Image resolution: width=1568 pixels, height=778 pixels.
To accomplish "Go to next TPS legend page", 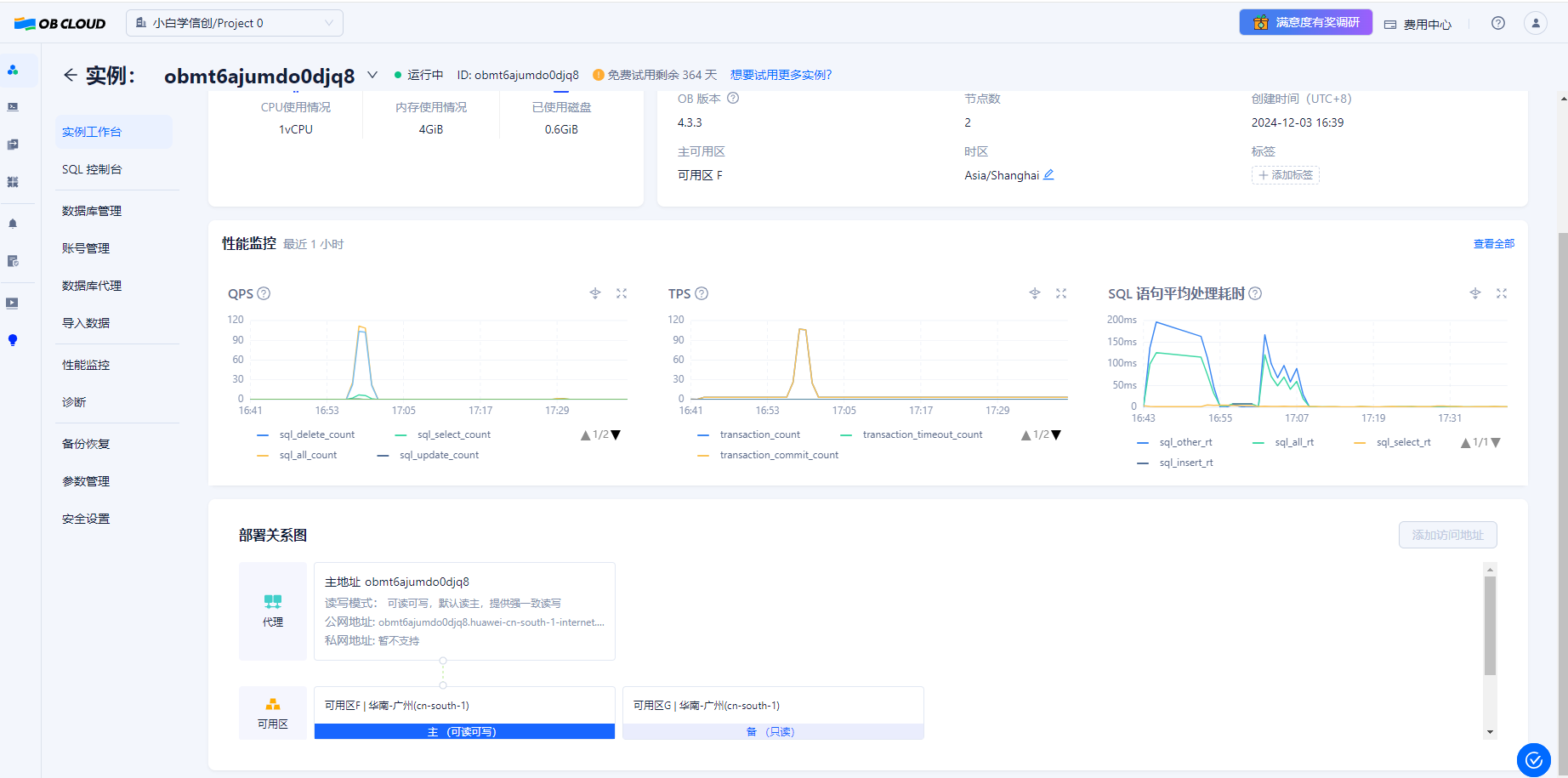I will click(x=1056, y=435).
